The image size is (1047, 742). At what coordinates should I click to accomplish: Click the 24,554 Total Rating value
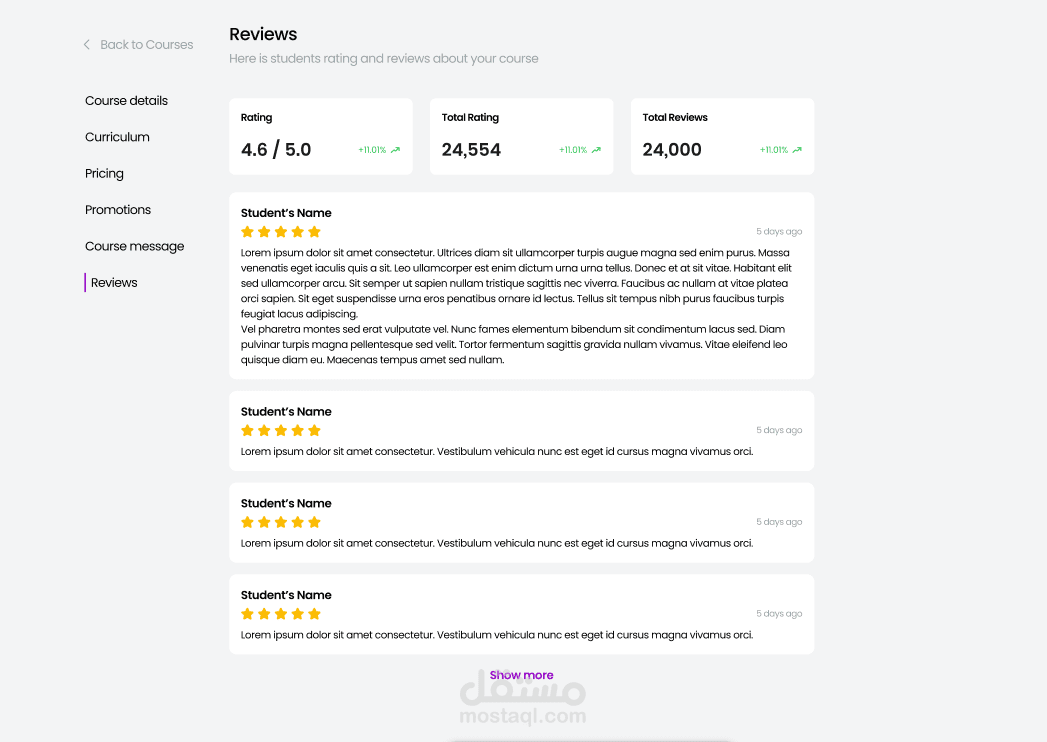coord(471,150)
